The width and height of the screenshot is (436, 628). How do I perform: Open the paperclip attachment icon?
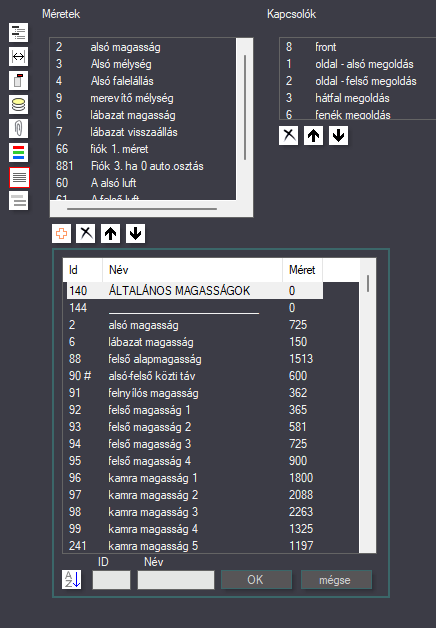pos(18,129)
